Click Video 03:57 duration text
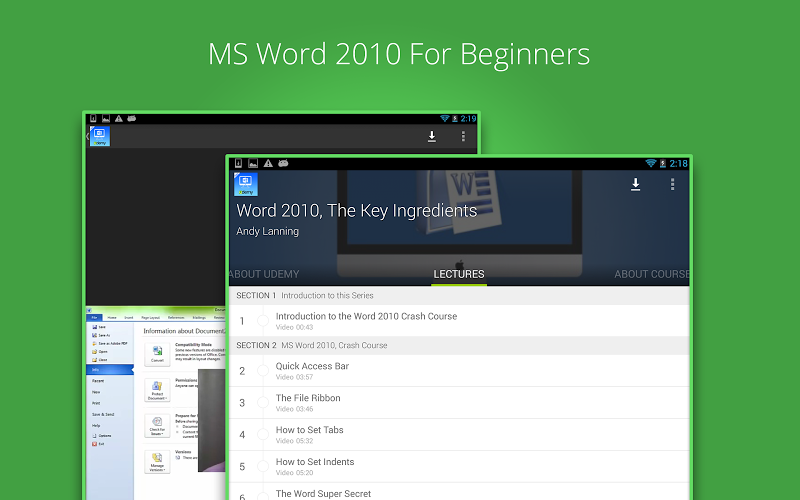The width and height of the screenshot is (800, 500). click(294, 377)
